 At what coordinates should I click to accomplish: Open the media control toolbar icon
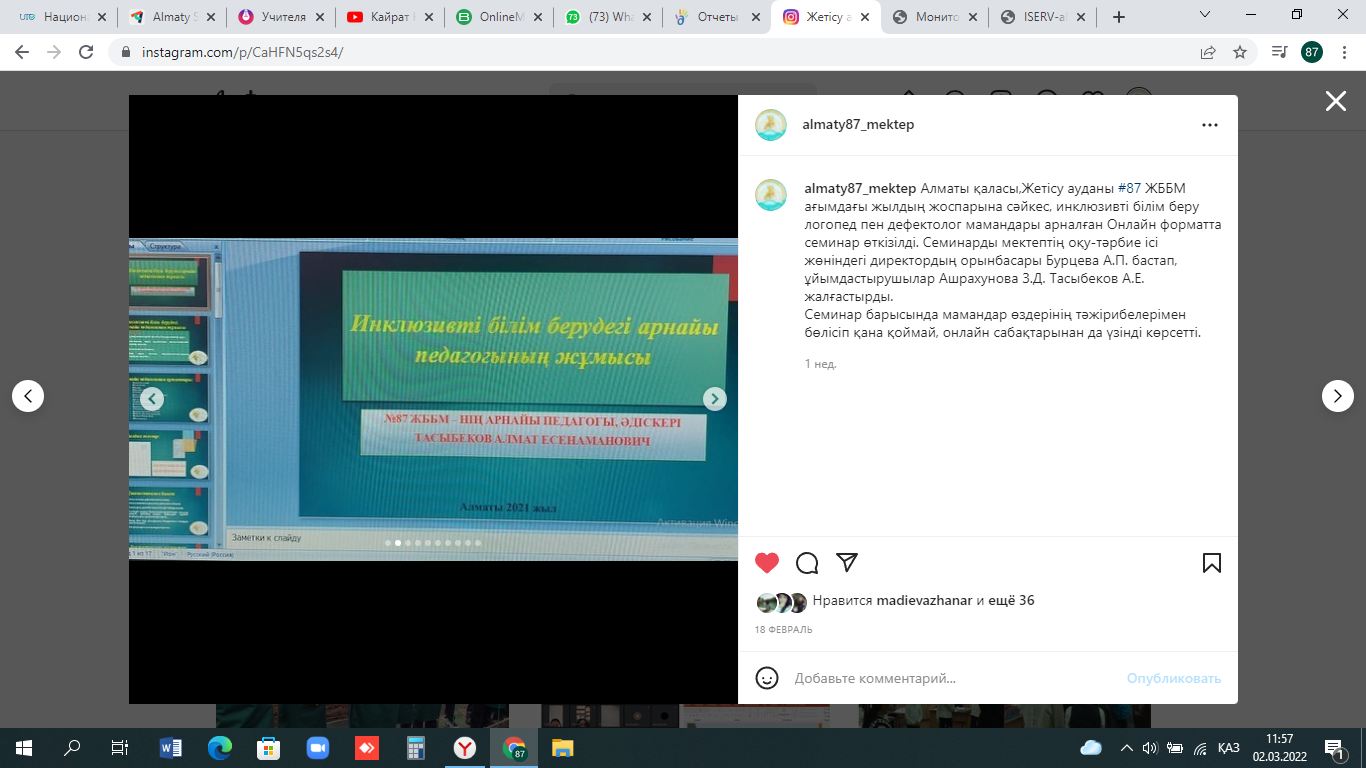point(1279,52)
